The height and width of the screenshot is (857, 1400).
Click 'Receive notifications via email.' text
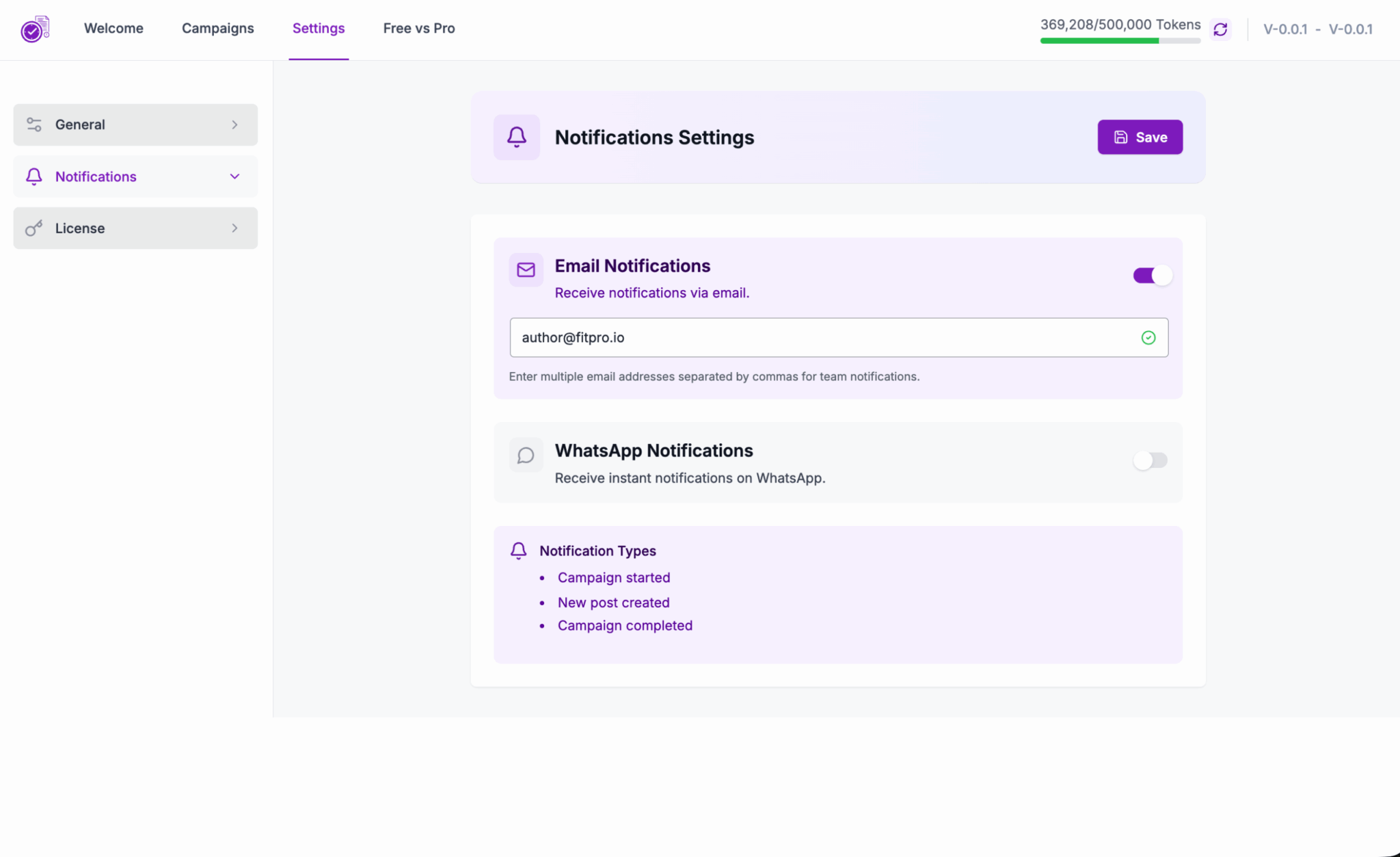[x=652, y=293]
